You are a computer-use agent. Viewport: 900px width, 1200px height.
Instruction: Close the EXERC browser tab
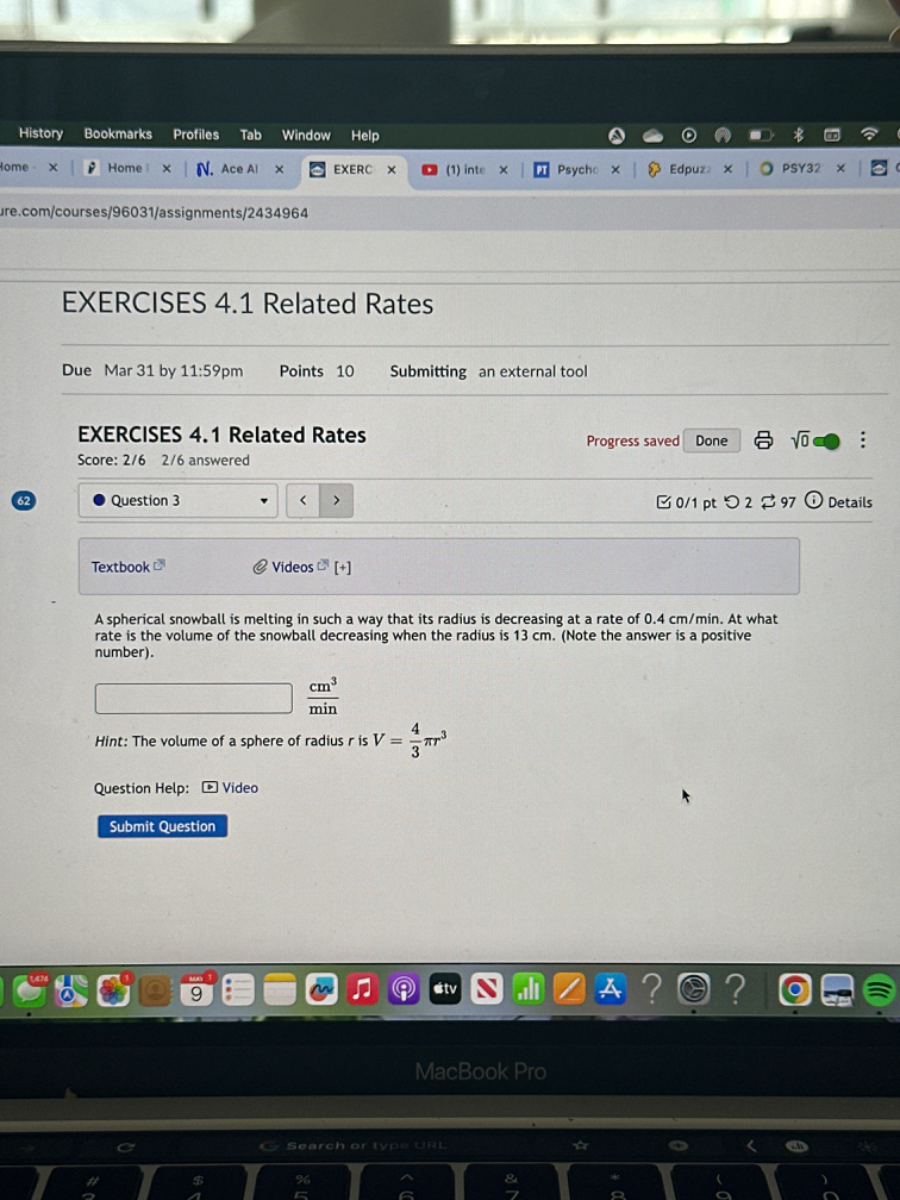392,170
